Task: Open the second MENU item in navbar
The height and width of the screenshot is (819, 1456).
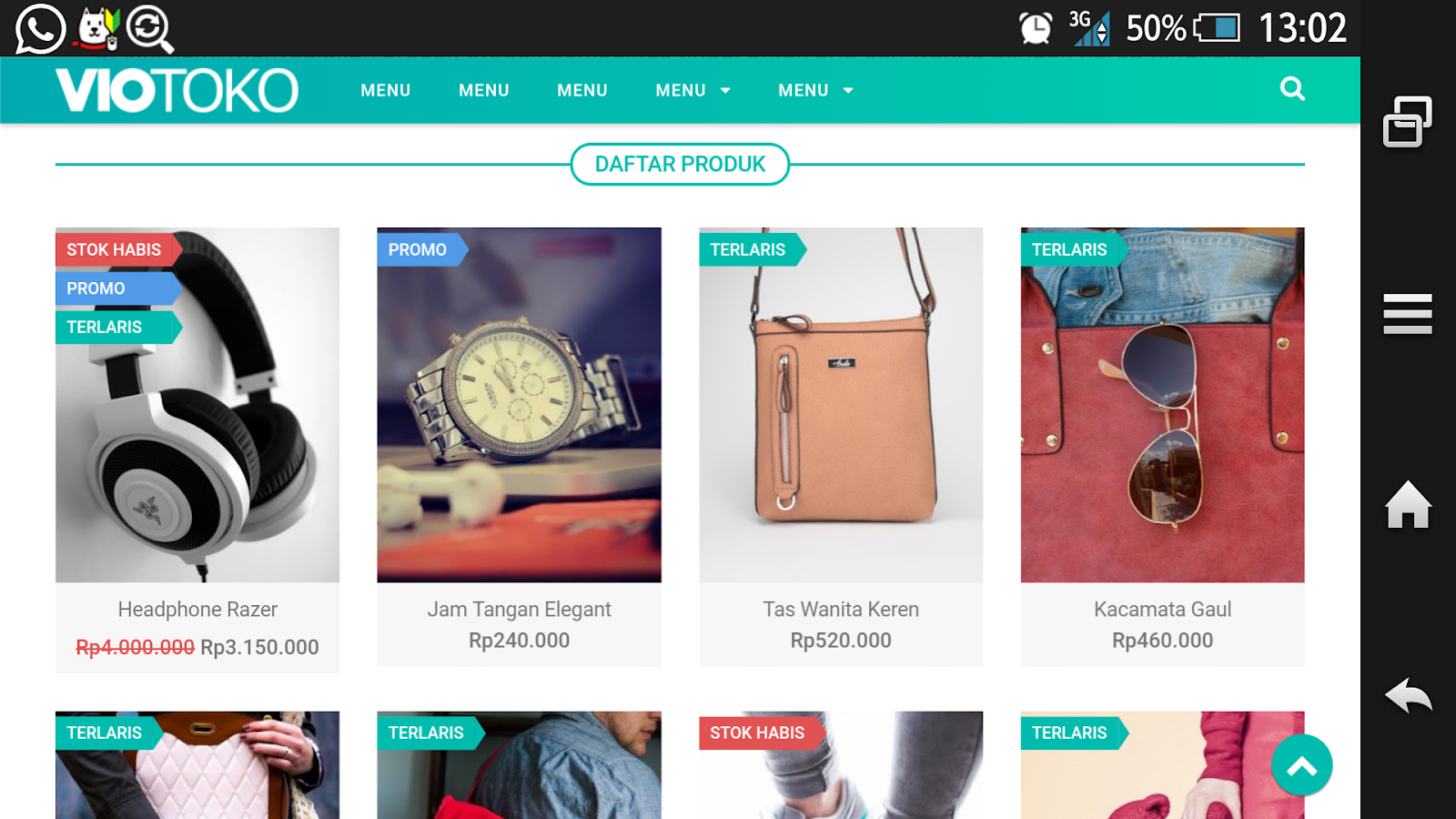Action: click(484, 90)
